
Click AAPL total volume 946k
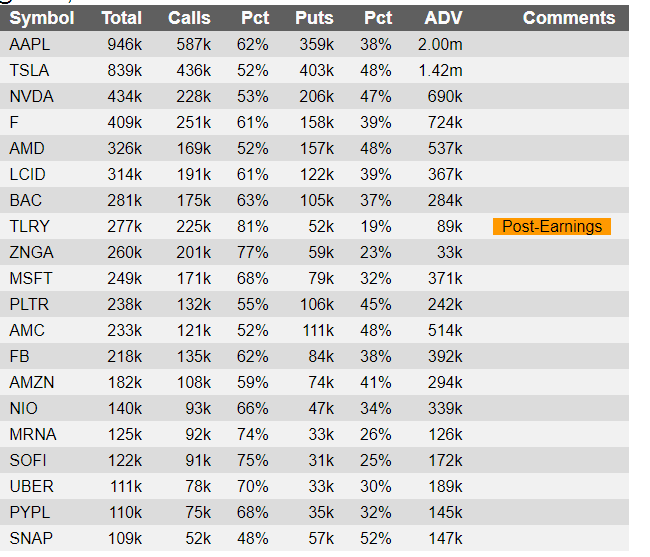(x=125, y=44)
